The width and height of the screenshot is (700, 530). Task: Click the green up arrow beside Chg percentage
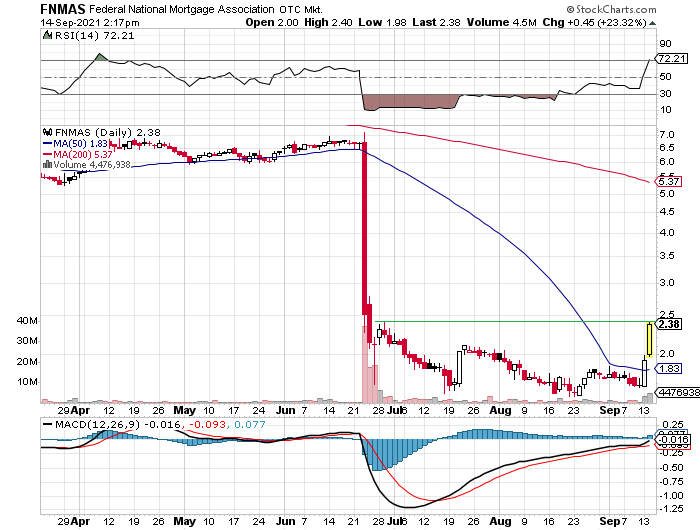[653, 23]
